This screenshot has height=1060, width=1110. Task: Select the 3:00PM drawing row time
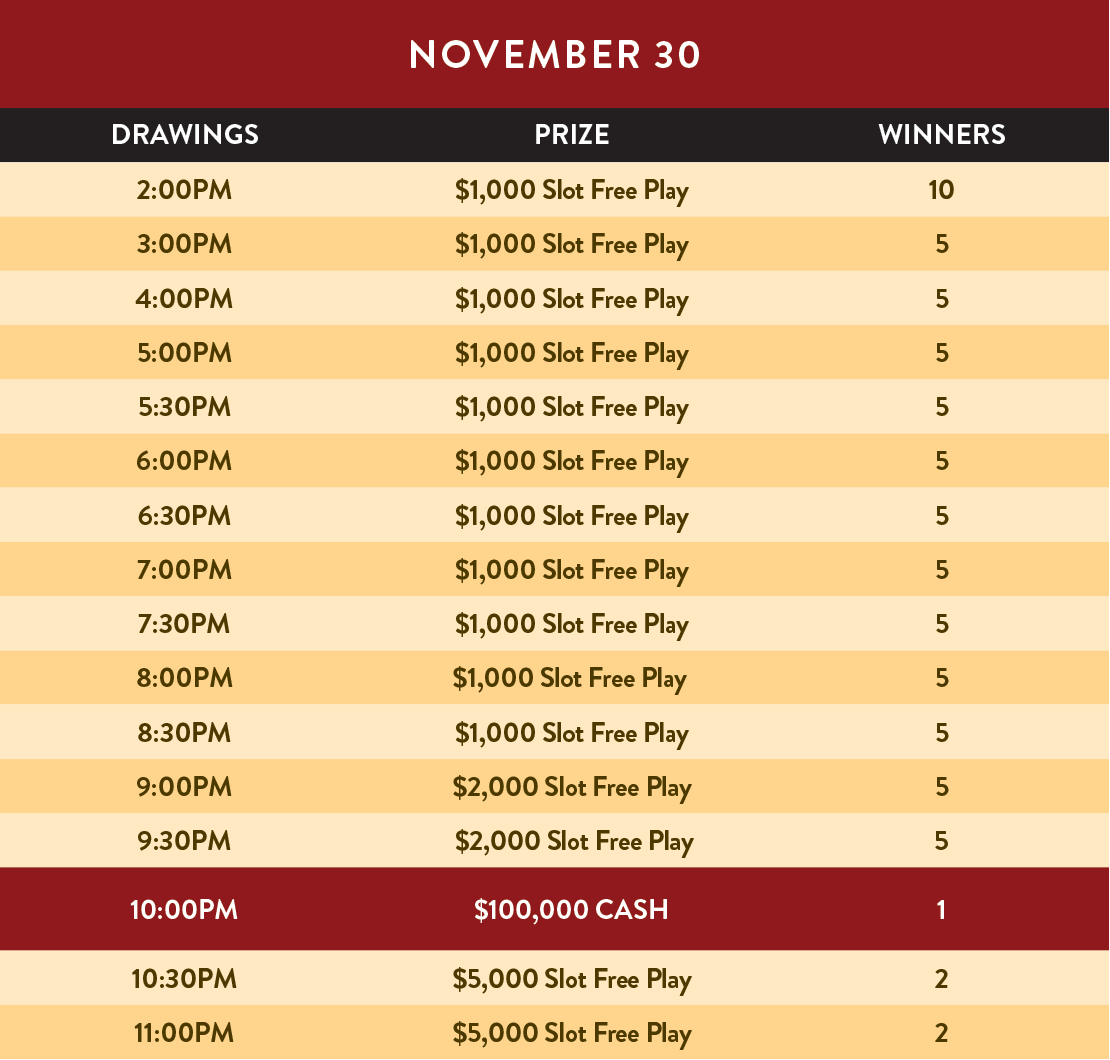click(x=184, y=244)
